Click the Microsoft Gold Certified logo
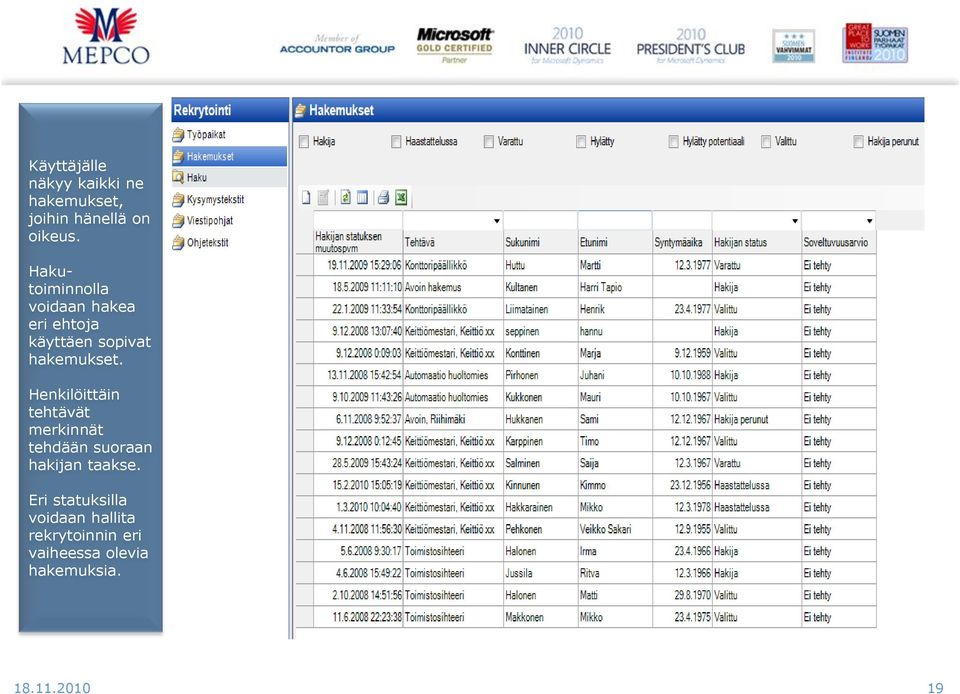This screenshot has width=960, height=694. [x=454, y=45]
